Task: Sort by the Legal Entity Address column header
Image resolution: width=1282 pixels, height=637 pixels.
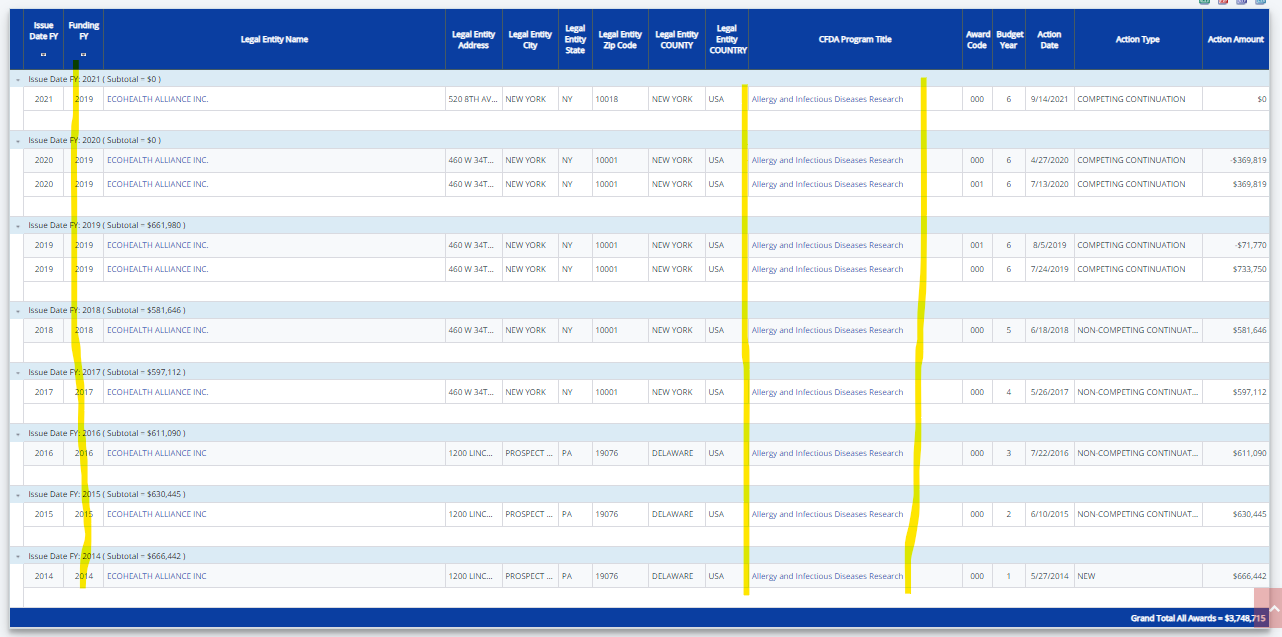Action: [x=473, y=40]
